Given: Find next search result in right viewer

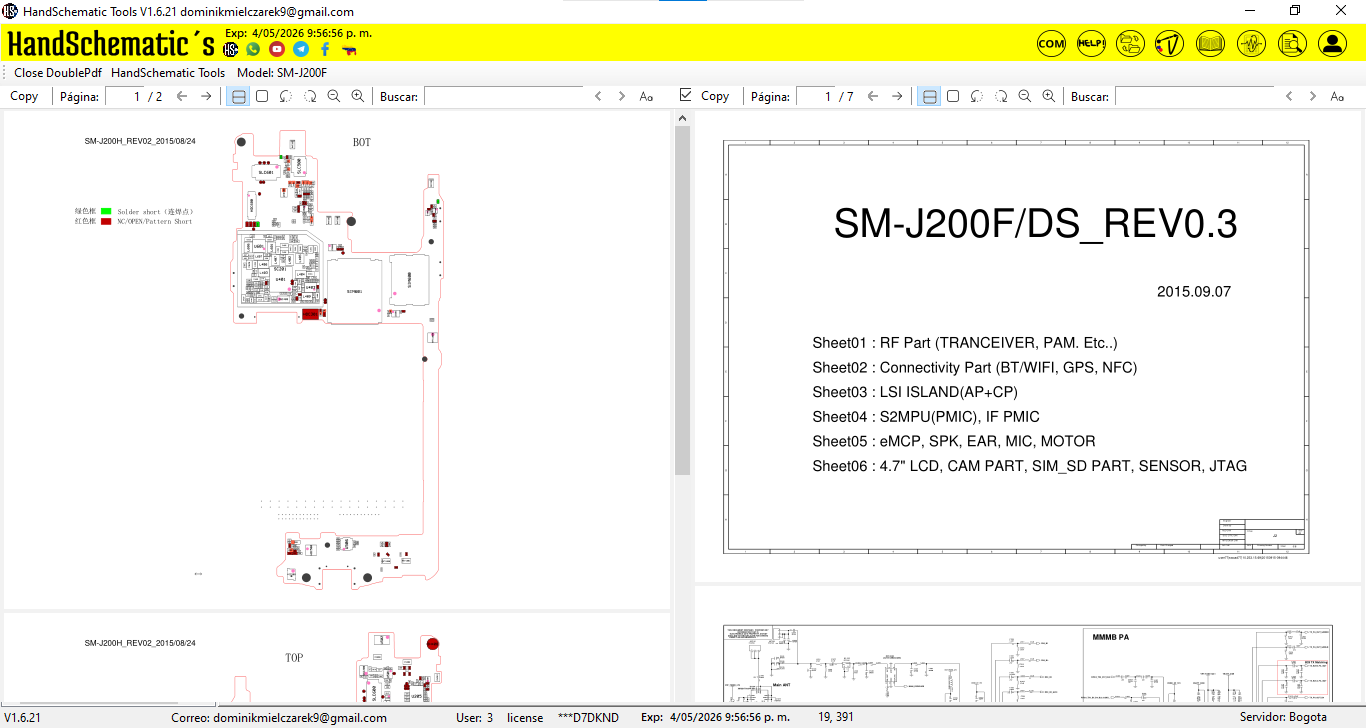Looking at the screenshot, I should coord(1313,96).
